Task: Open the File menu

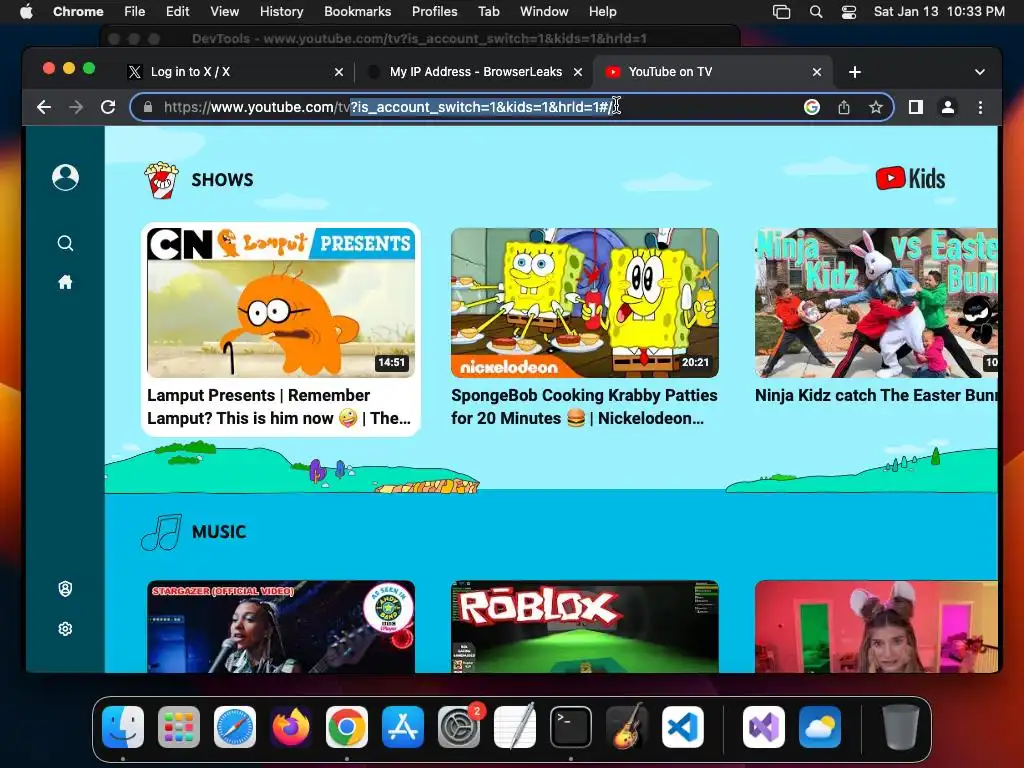Action: click(135, 12)
